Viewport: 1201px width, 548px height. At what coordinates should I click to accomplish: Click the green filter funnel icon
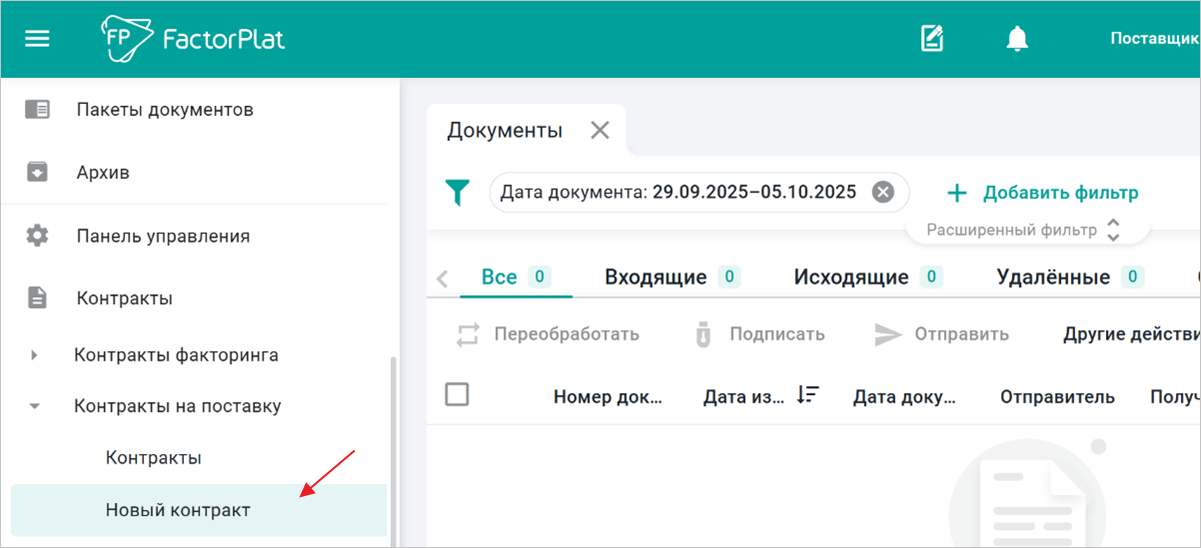[458, 192]
